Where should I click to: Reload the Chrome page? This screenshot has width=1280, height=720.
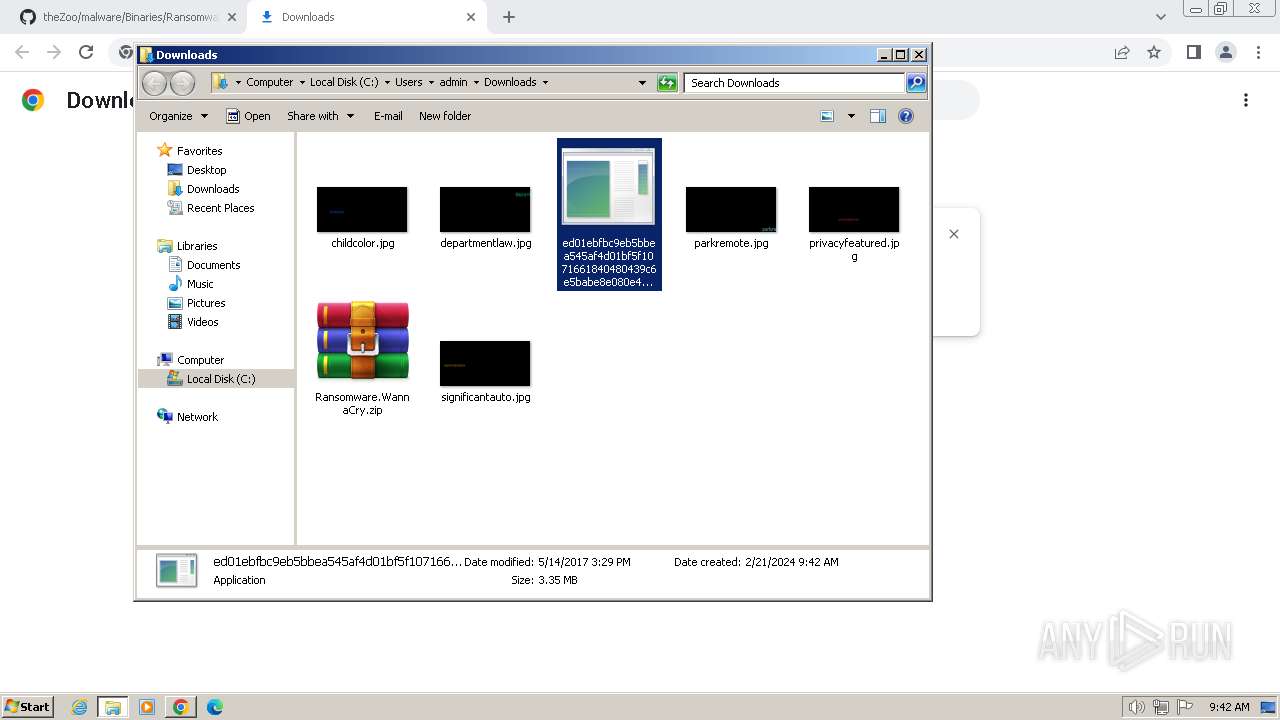pos(86,52)
